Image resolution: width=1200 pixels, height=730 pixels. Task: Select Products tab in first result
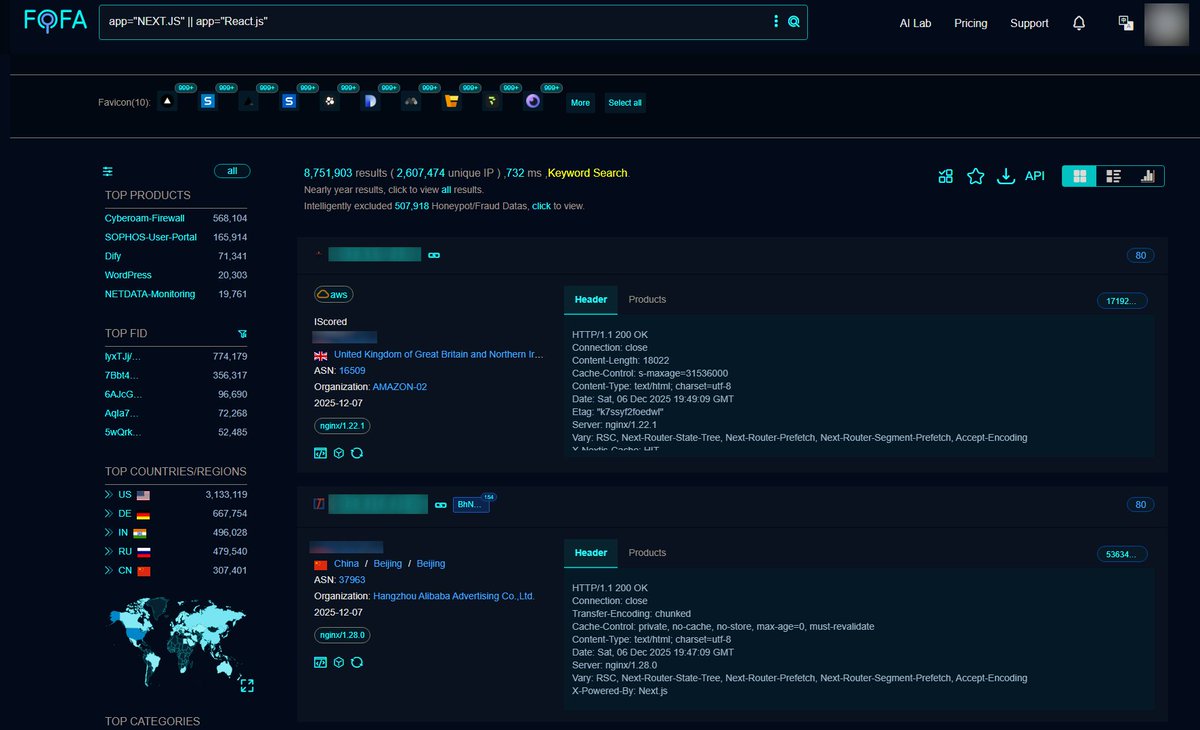(647, 300)
